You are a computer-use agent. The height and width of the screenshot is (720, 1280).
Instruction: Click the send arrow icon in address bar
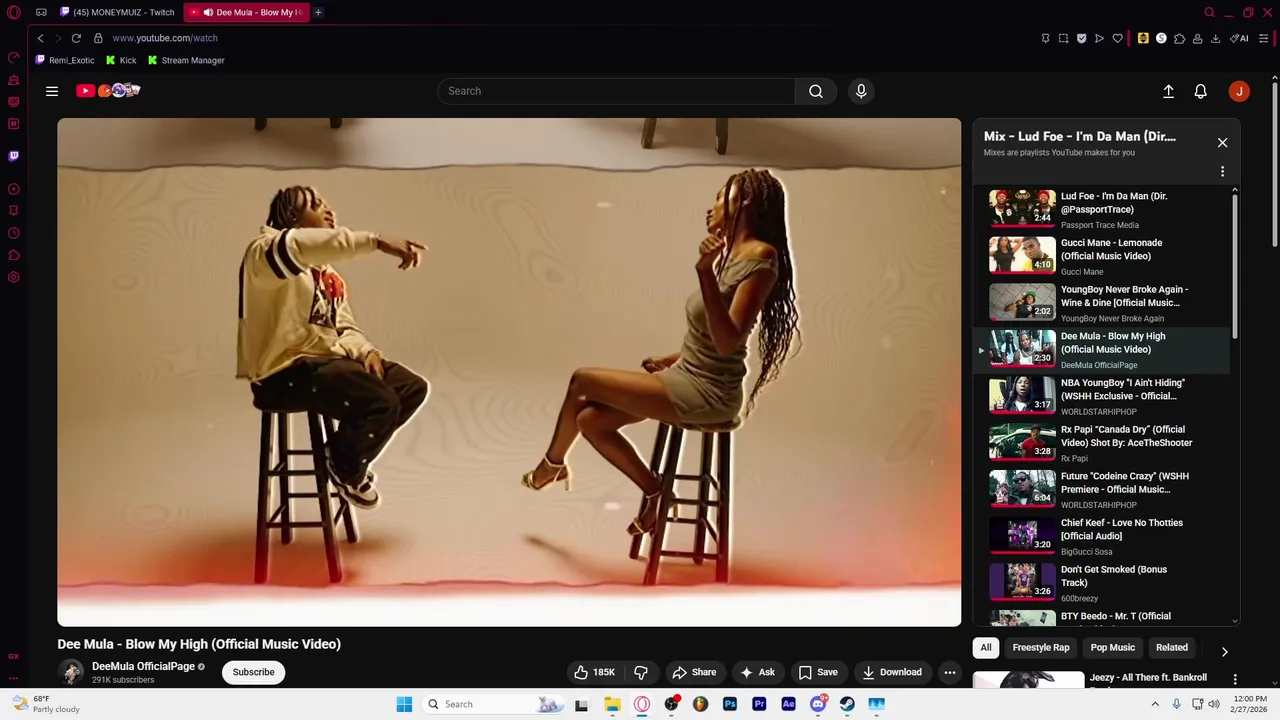pos(1099,38)
